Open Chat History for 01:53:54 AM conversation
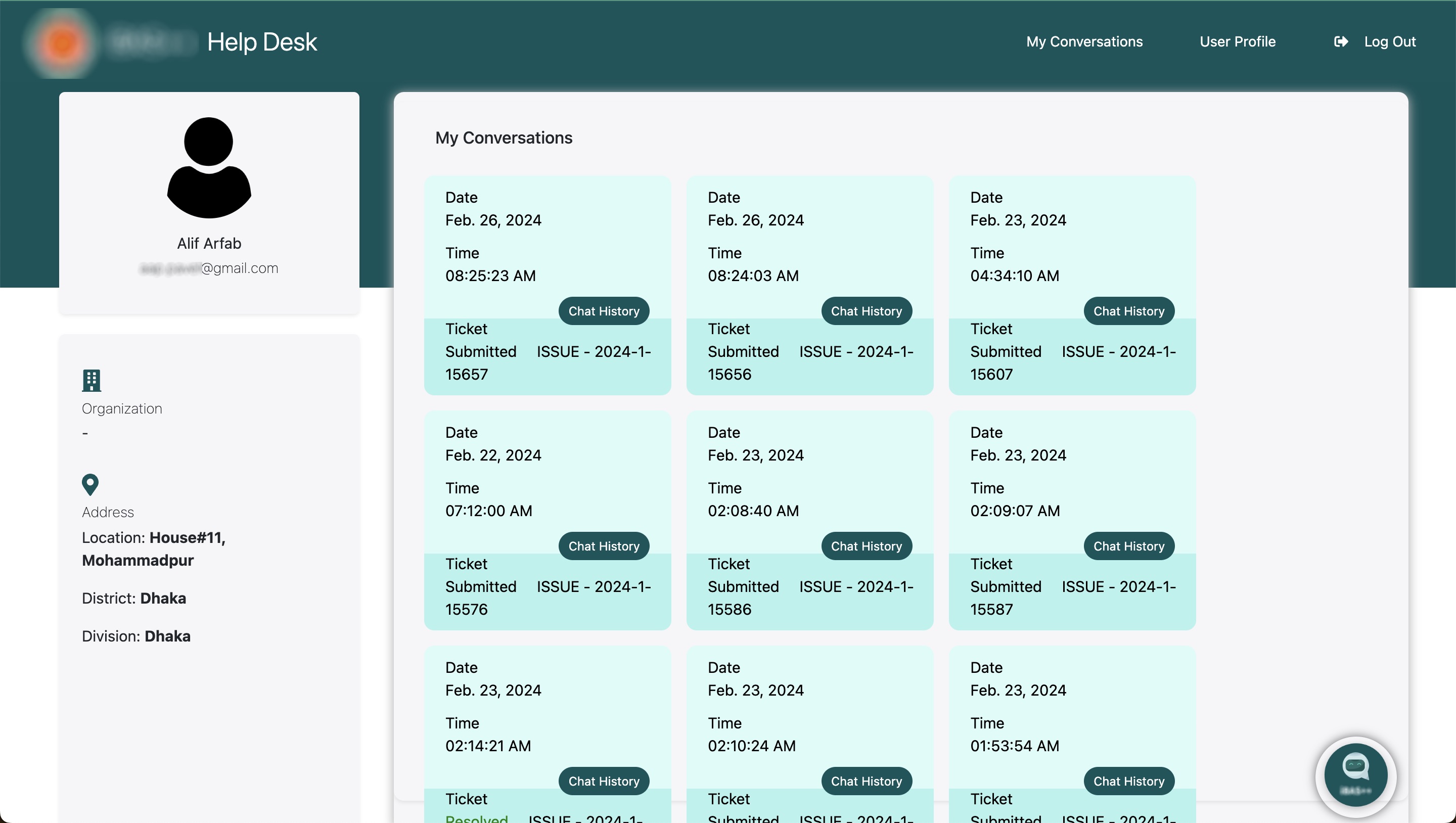 [1129, 781]
